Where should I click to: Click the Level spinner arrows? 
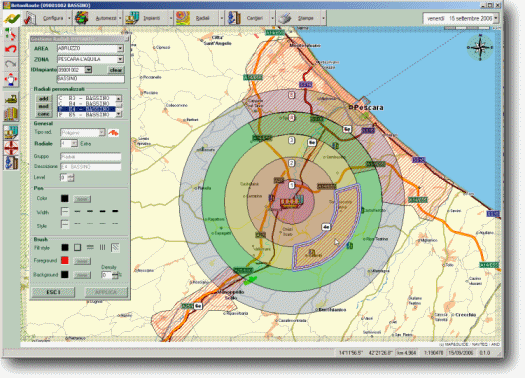[71, 177]
